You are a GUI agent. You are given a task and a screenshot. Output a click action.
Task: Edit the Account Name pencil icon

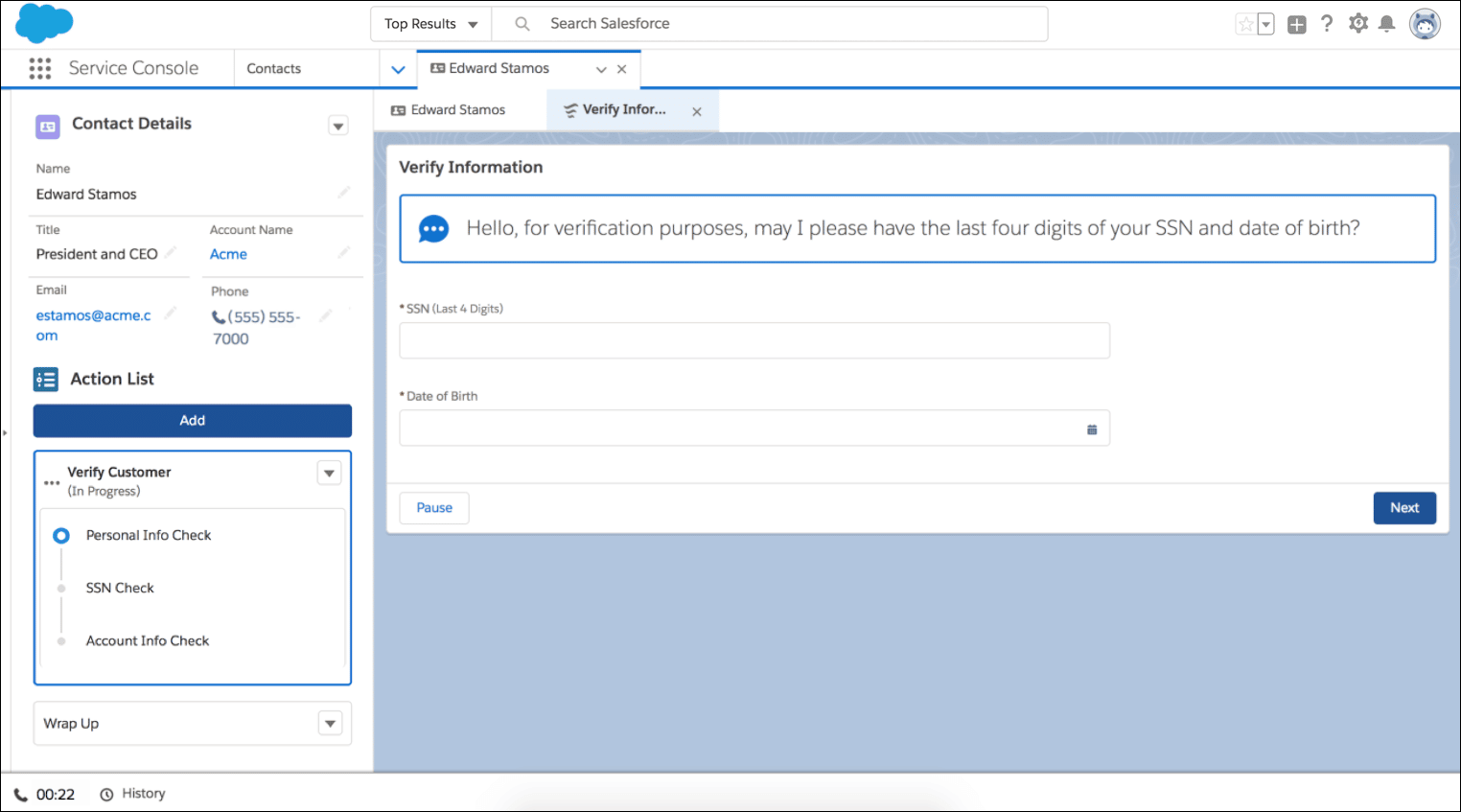pos(344,252)
